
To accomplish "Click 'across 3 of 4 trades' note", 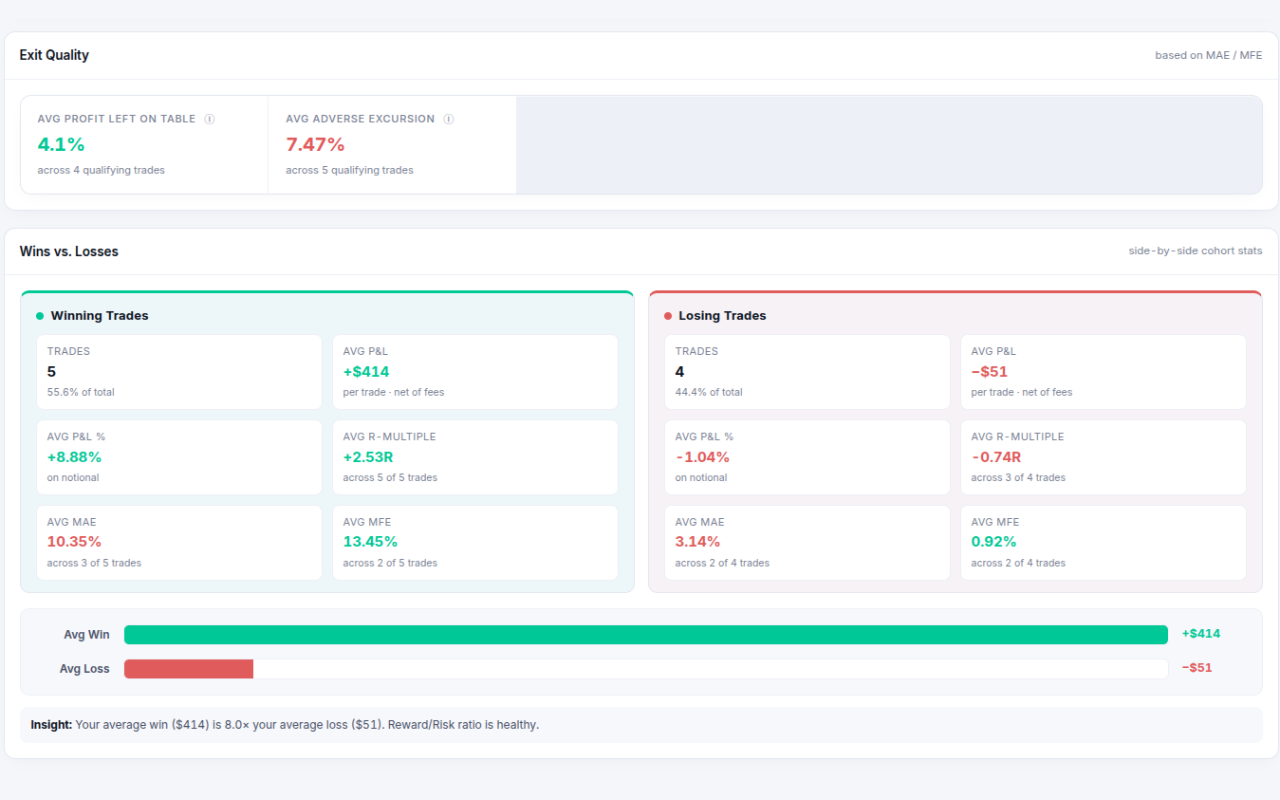I will pyautogui.click(x=1018, y=478).
